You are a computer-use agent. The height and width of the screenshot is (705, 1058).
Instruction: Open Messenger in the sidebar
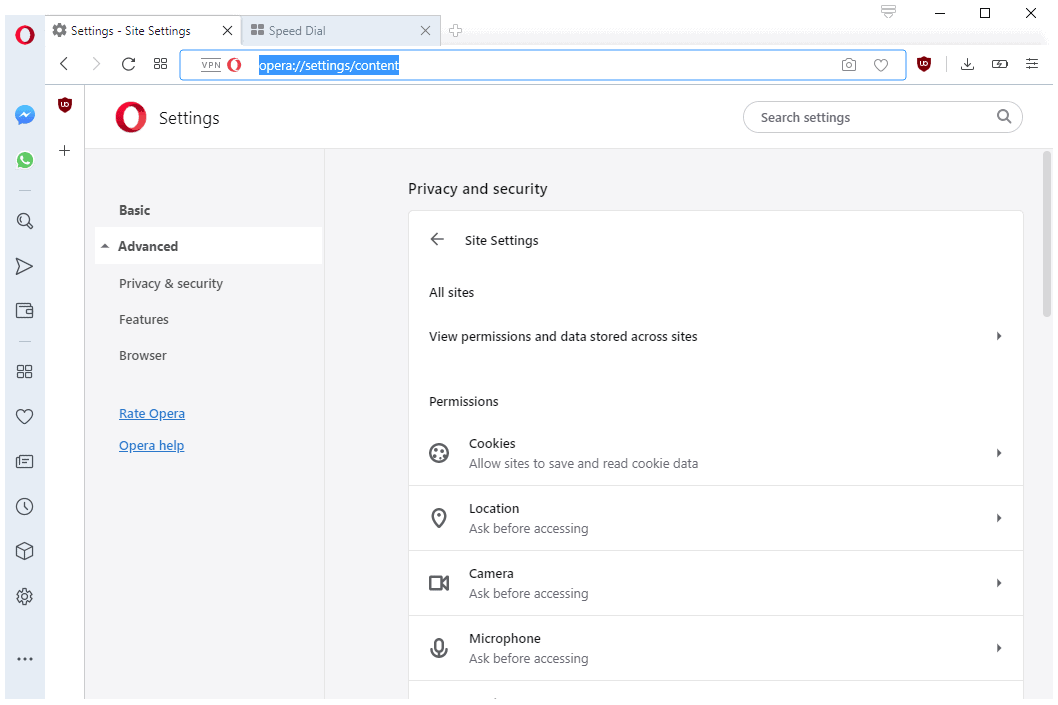(x=25, y=115)
